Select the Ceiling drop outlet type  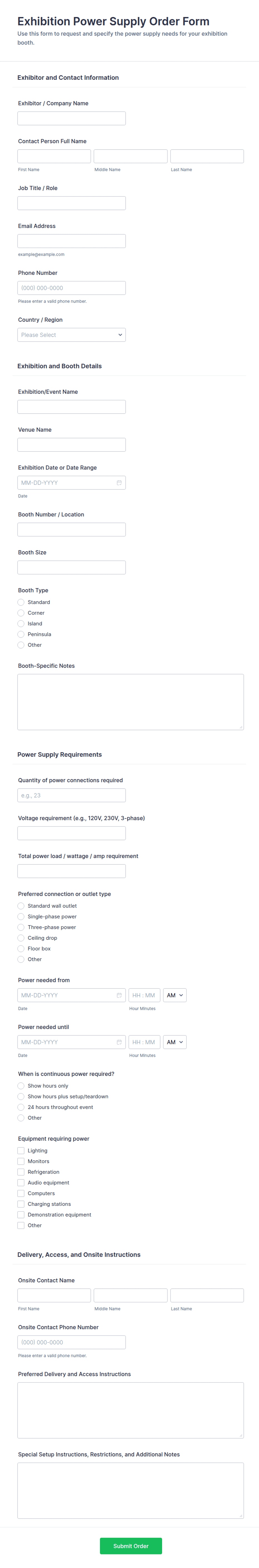pos(21,938)
